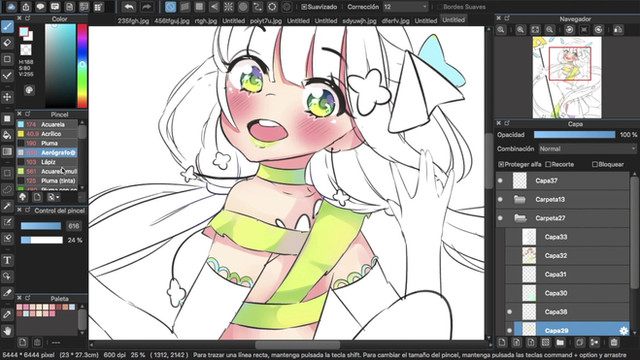
Task: Select the Move tool
Action: click(x=7, y=97)
